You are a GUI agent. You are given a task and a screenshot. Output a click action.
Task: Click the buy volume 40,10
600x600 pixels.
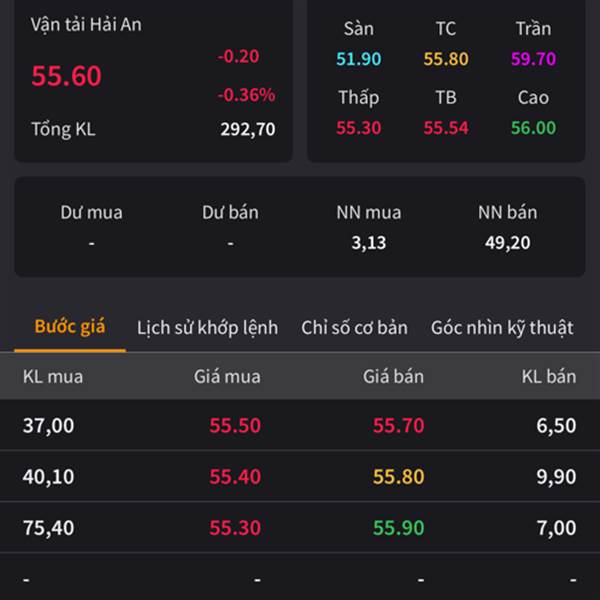pos(48,477)
